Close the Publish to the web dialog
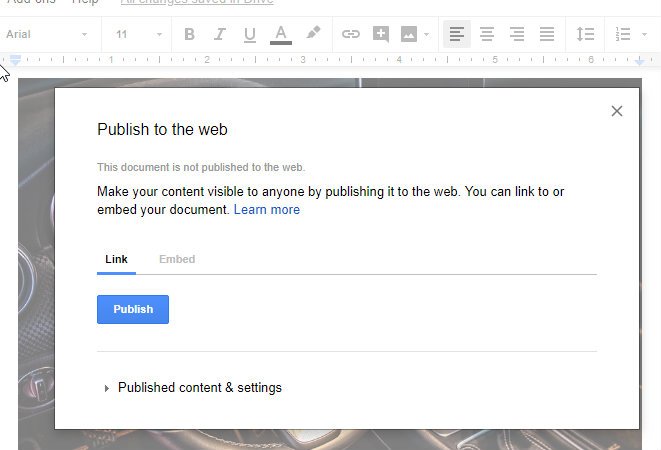Image resolution: width=661 pixels, height=450 pixels. point(617,111)
